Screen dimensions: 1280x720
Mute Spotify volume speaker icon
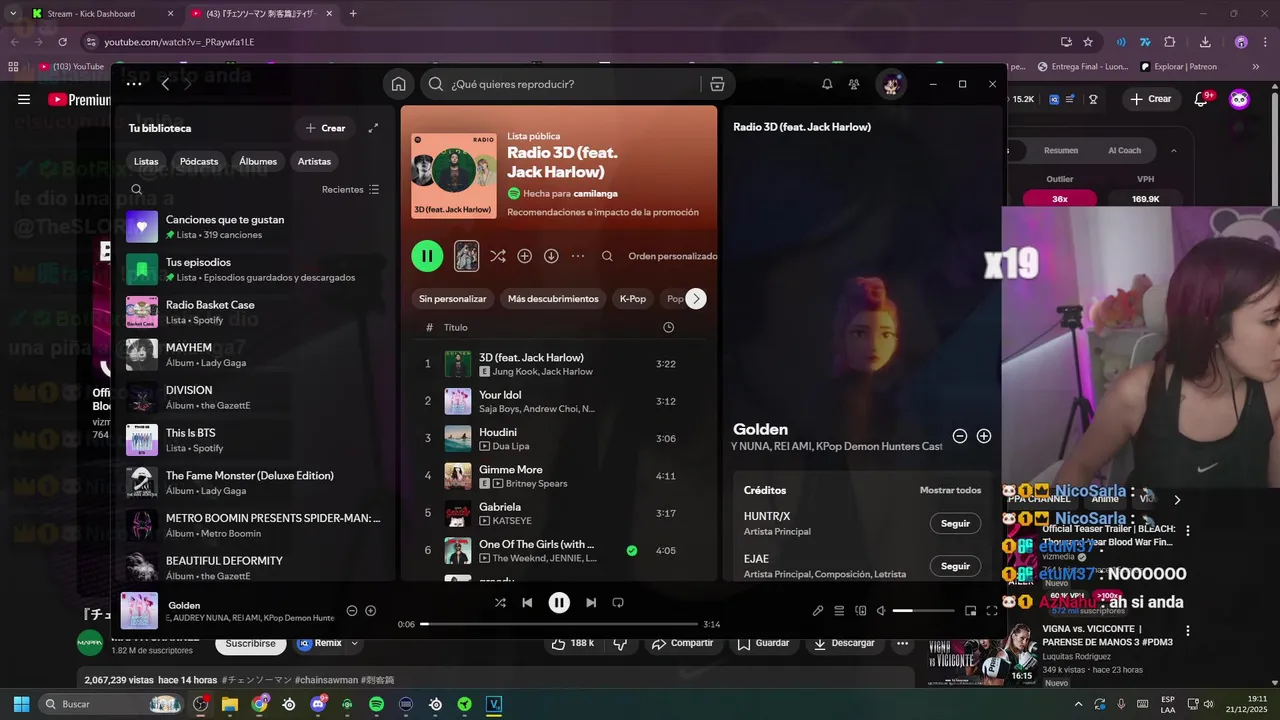(x=881, y=610)
